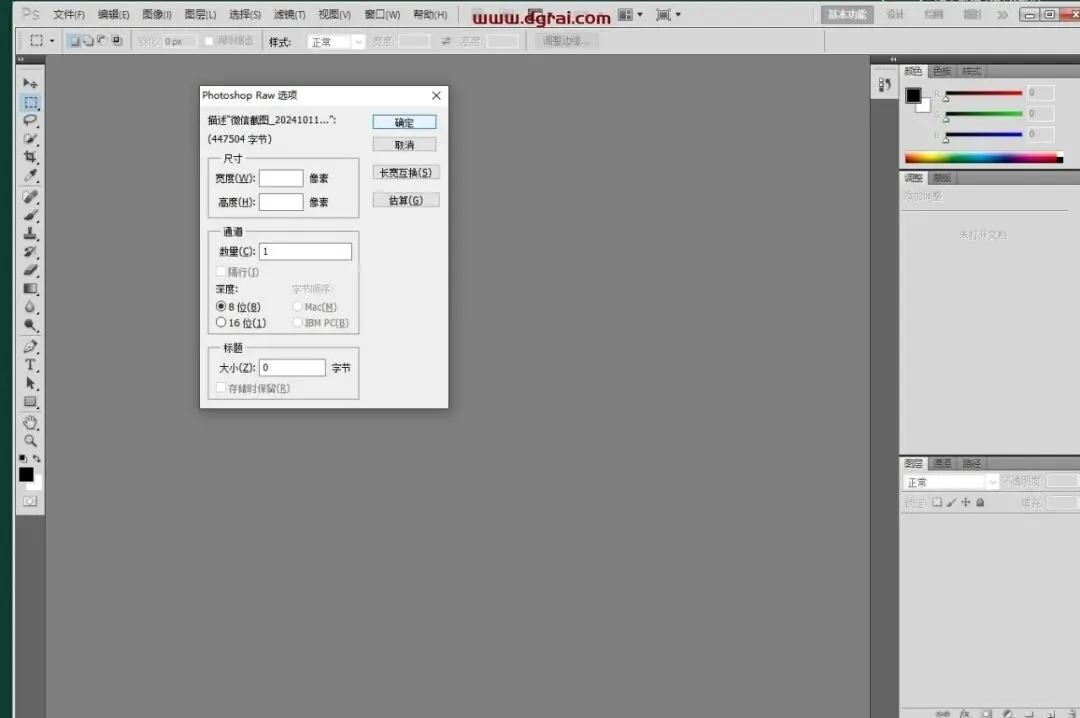Select the Crop tool
Viewport: 1080px width, 718px height.
click(30, 157)
